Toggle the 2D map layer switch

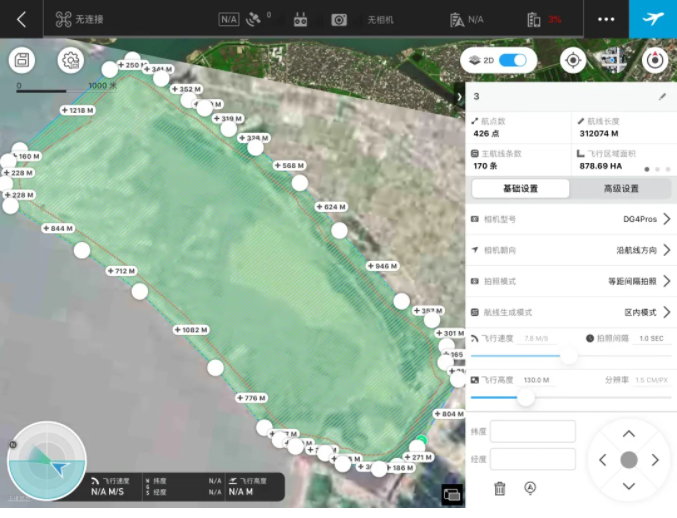tap(512, 60)
